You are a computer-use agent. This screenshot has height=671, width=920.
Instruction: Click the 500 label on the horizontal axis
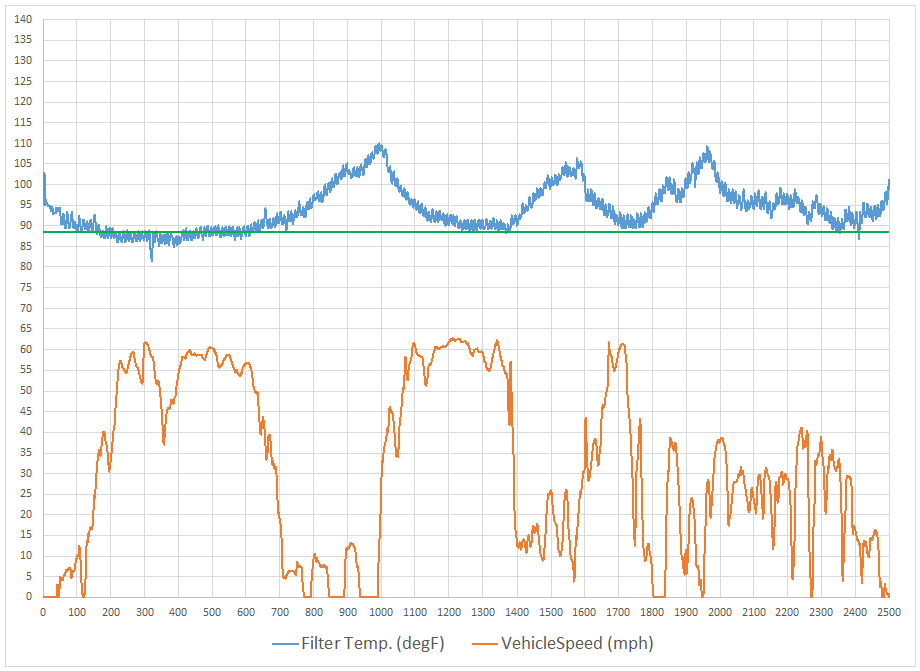(211, 612)
